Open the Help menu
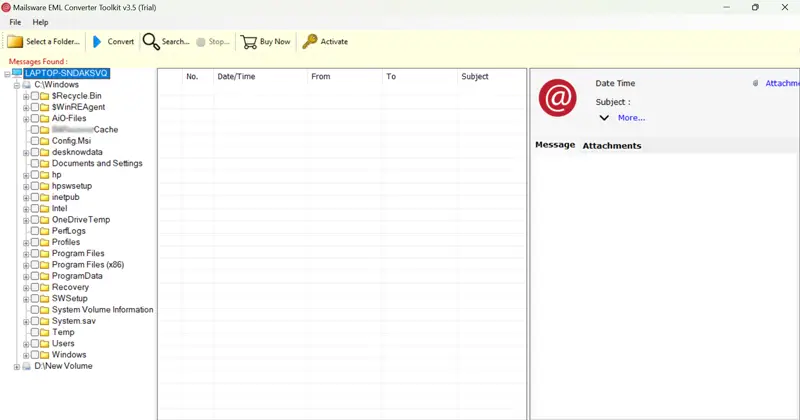 tap(40, 22)
